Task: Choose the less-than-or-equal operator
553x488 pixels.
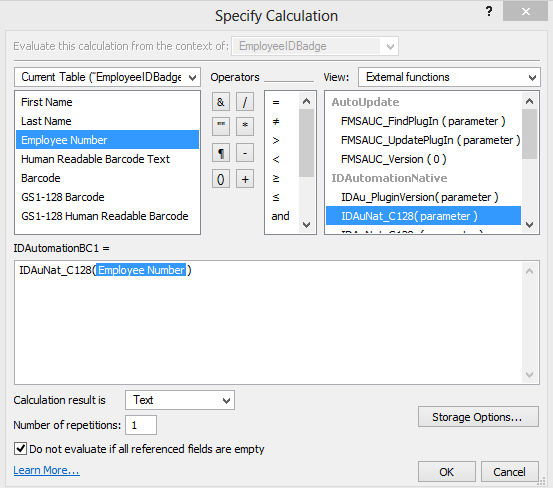Action: pyautogui.click(x=276, y=197)
